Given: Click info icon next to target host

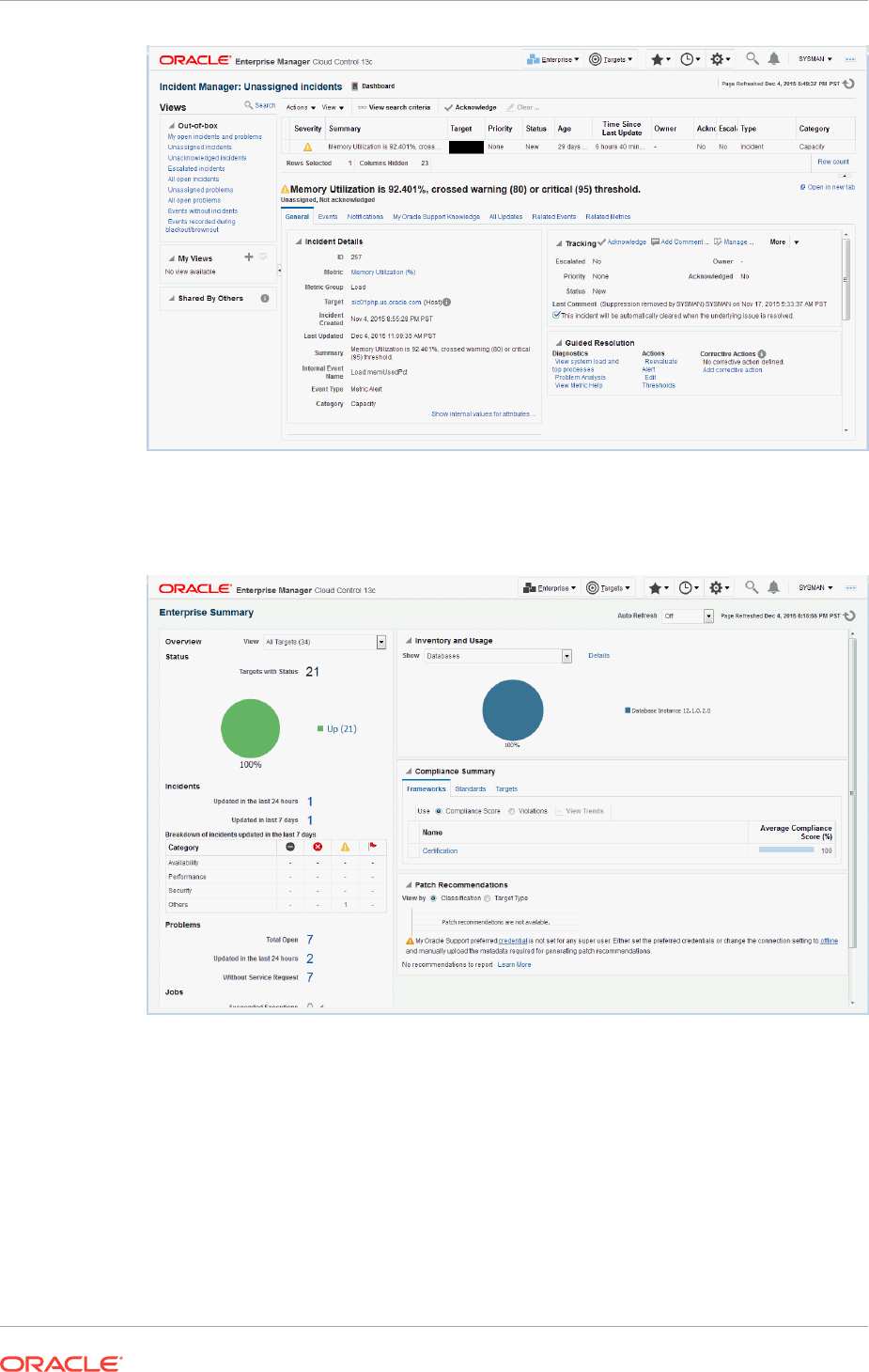Looking at the screenshot, I should (447, 303).
